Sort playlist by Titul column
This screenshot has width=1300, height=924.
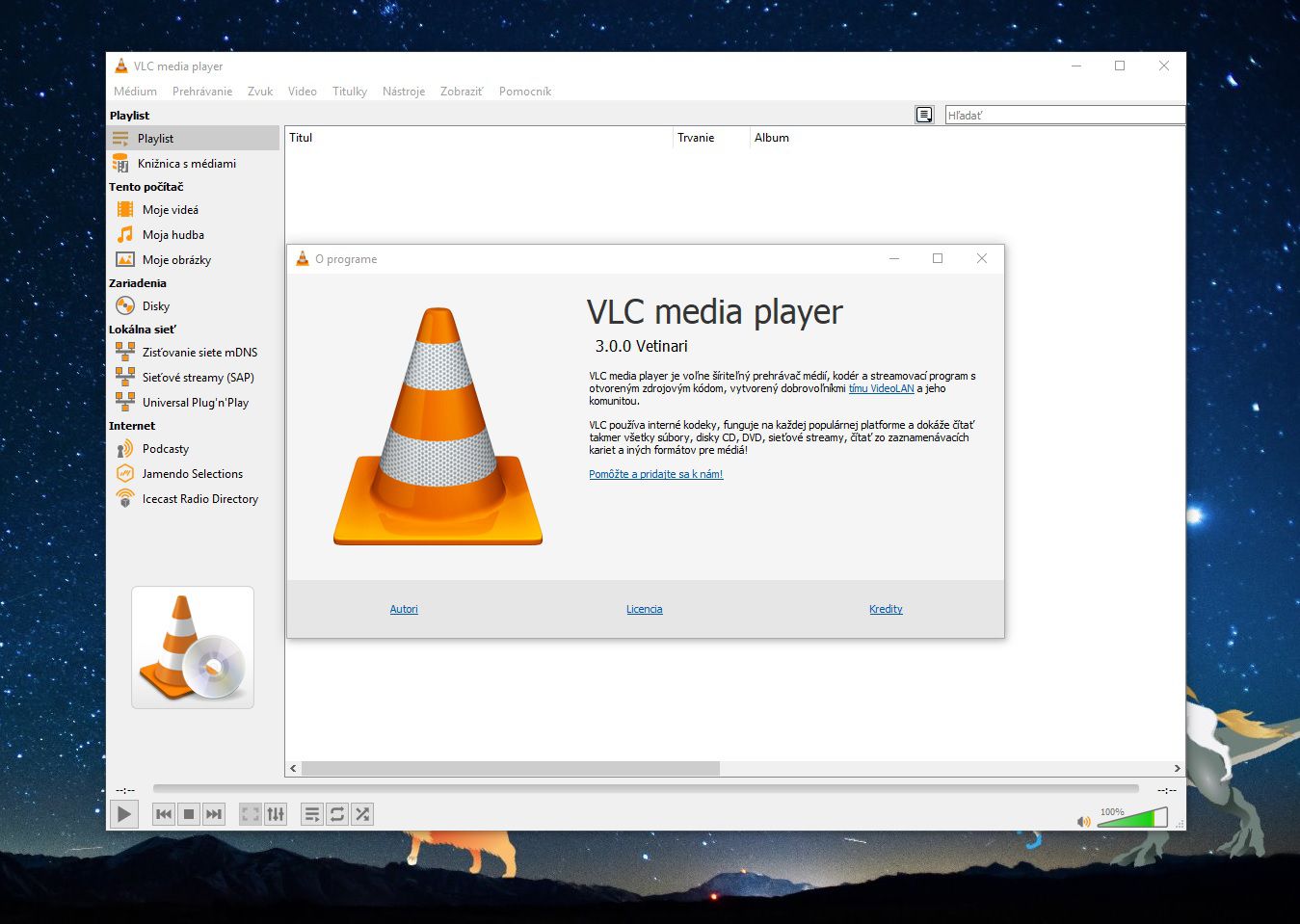point(479,138)
